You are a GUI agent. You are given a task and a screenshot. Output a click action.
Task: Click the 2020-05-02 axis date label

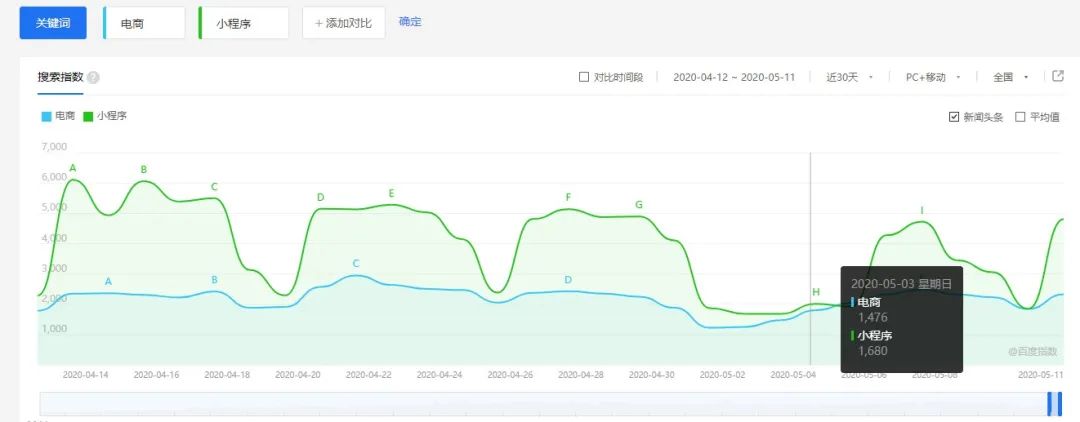click(723, 375)
